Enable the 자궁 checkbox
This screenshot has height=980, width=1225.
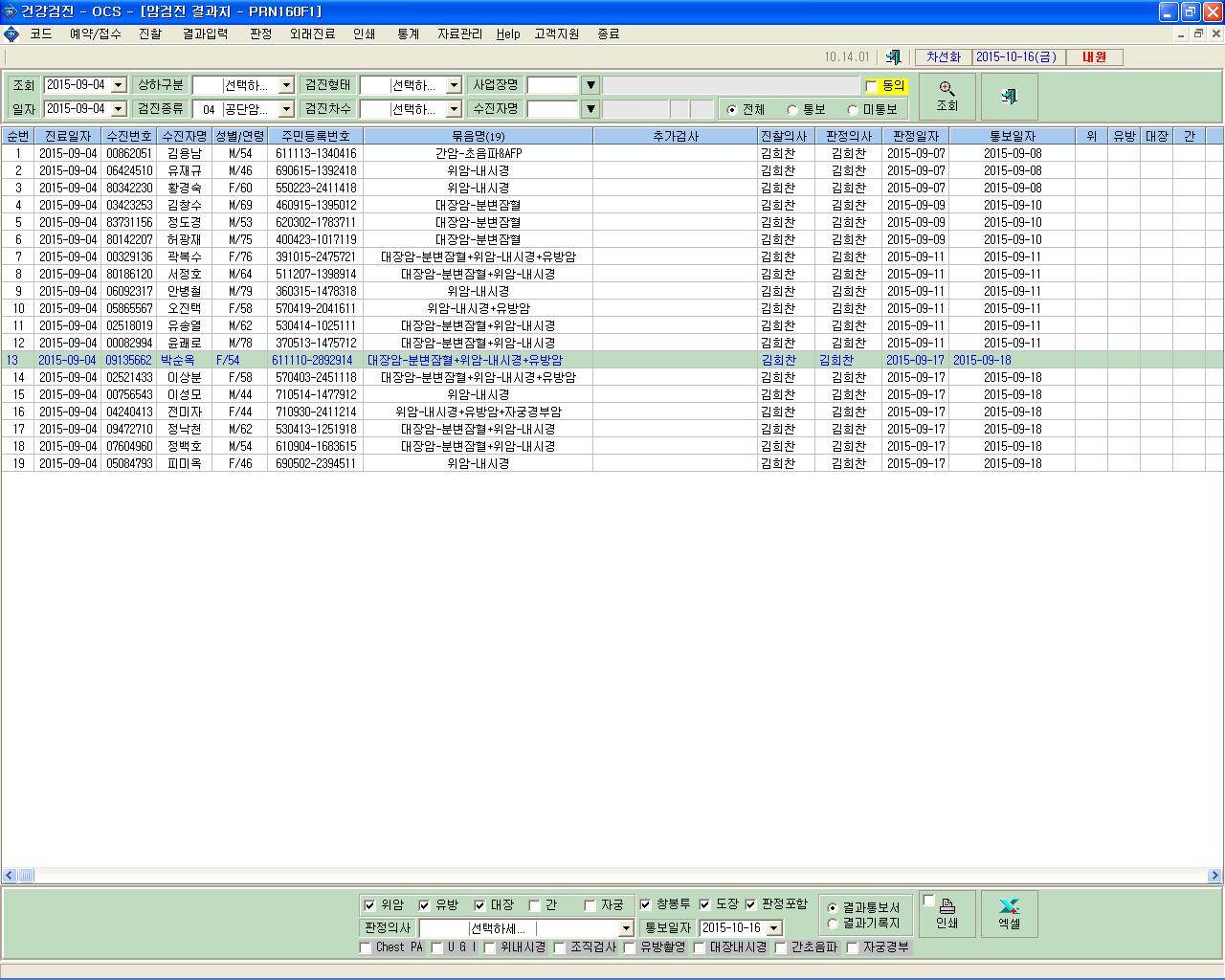590,905
